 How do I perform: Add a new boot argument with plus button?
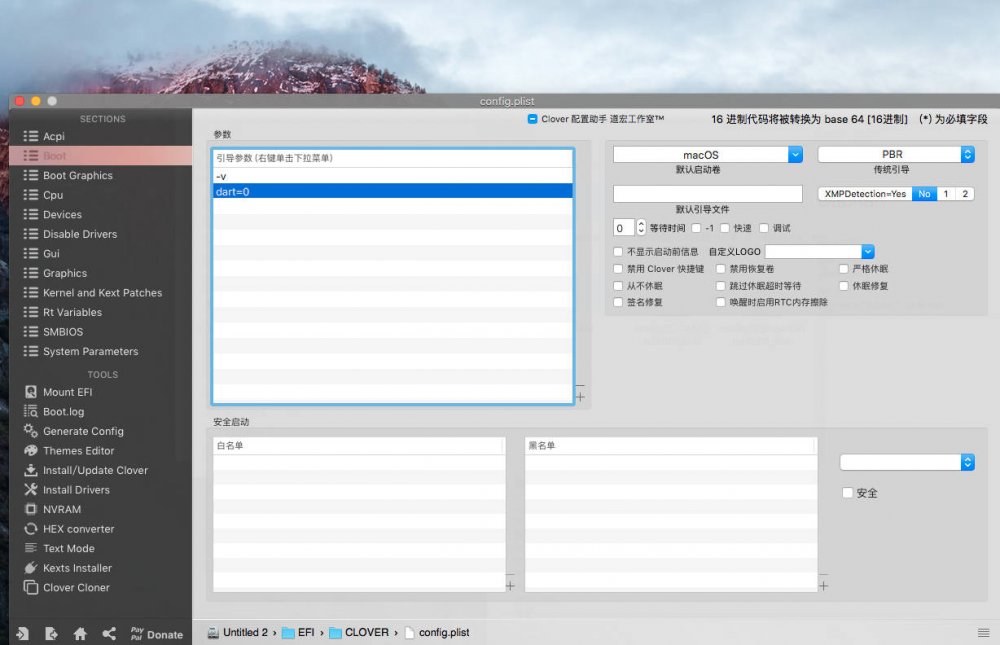580,397
